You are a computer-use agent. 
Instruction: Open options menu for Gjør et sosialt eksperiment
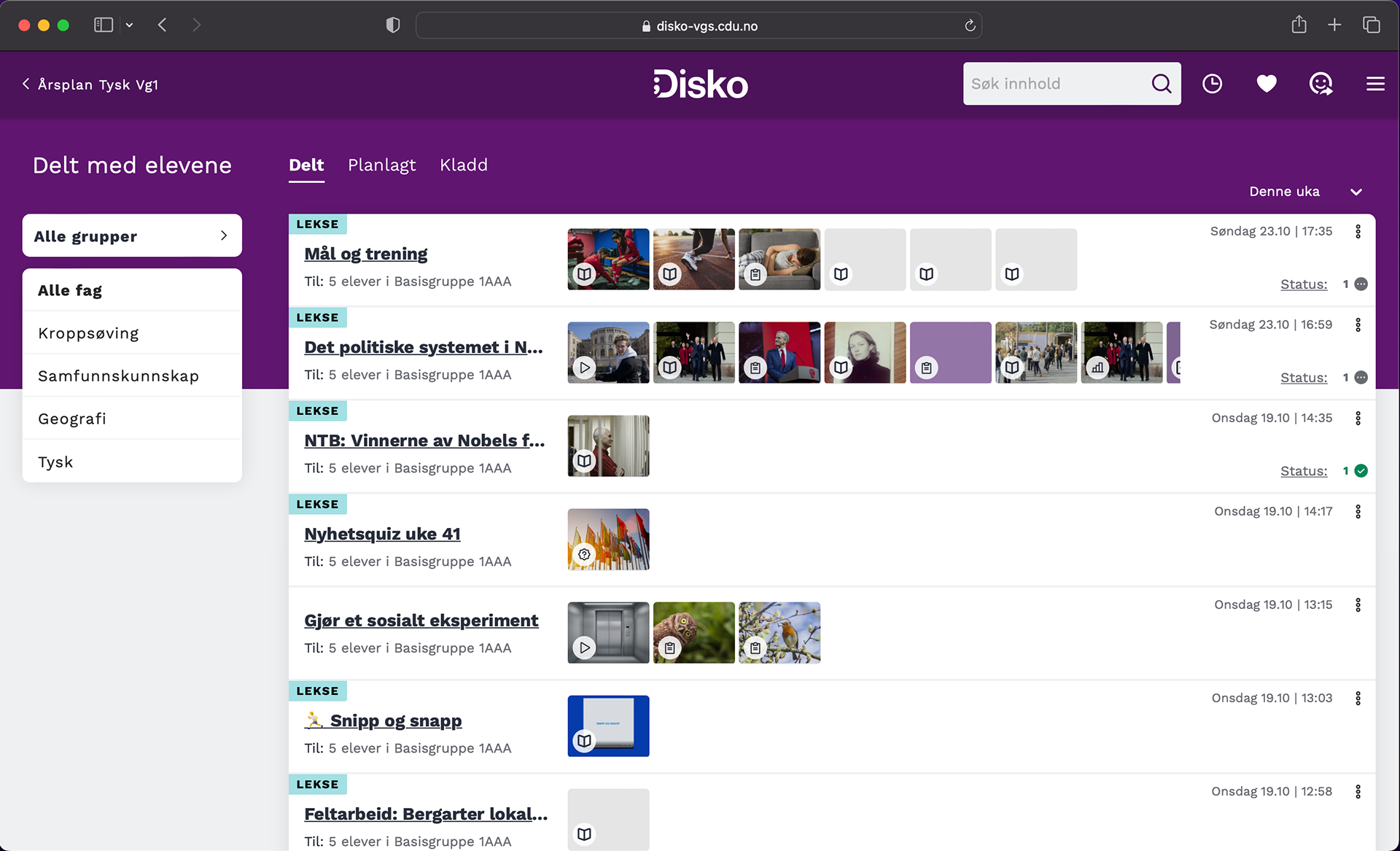point(1358,605)
